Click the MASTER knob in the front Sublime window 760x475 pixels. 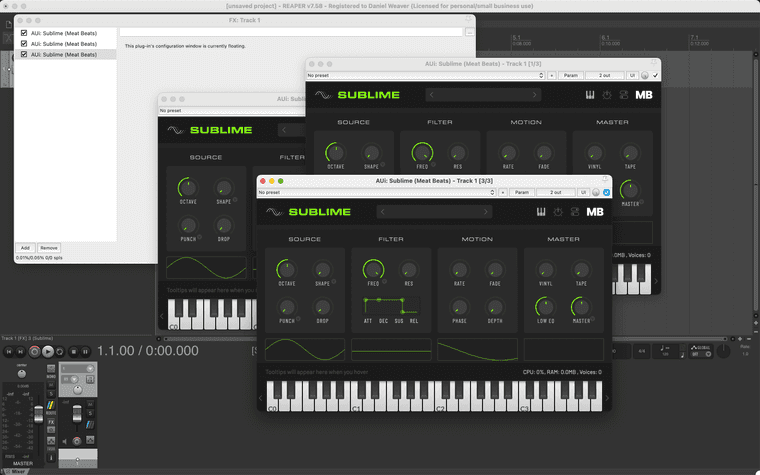click(580, 307)
